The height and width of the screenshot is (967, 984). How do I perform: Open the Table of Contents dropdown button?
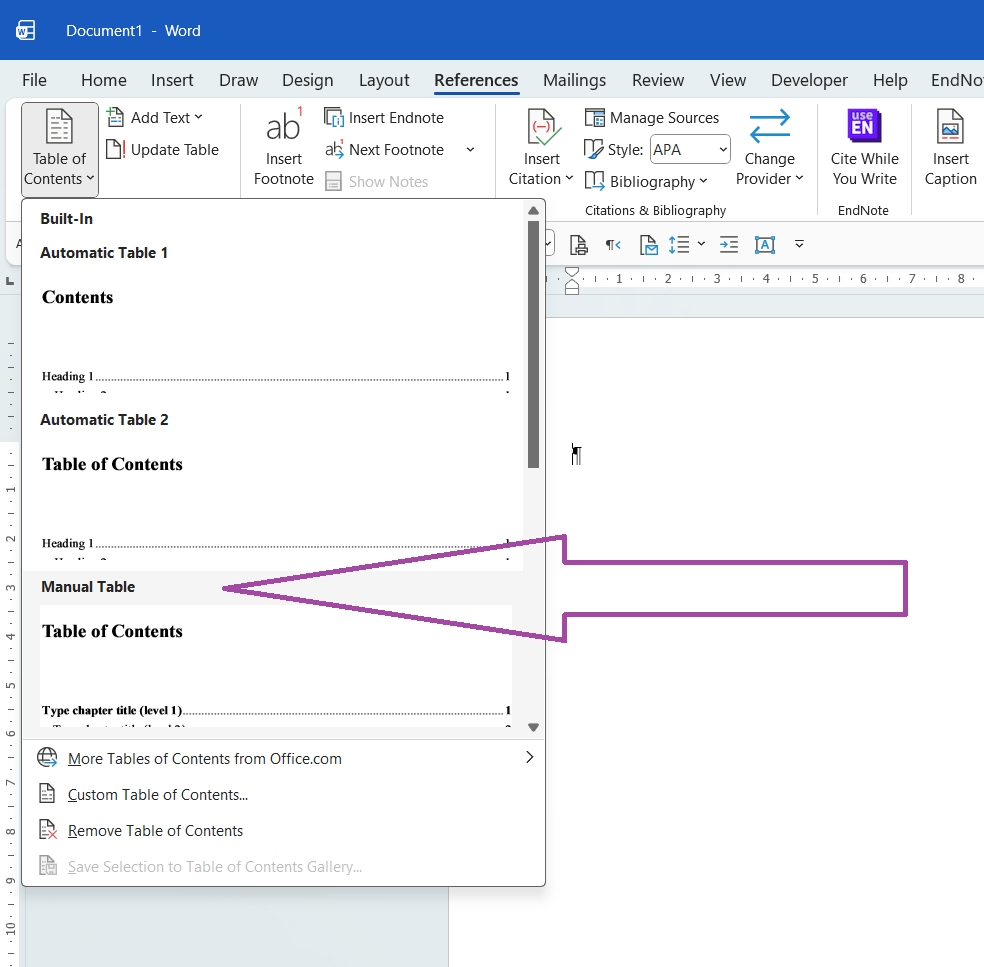(x=60, y=149)
